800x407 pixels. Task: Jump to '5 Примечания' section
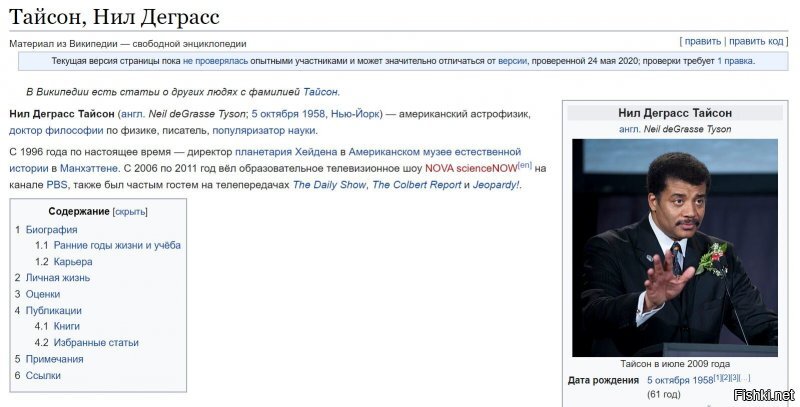(x=48, y=359)
